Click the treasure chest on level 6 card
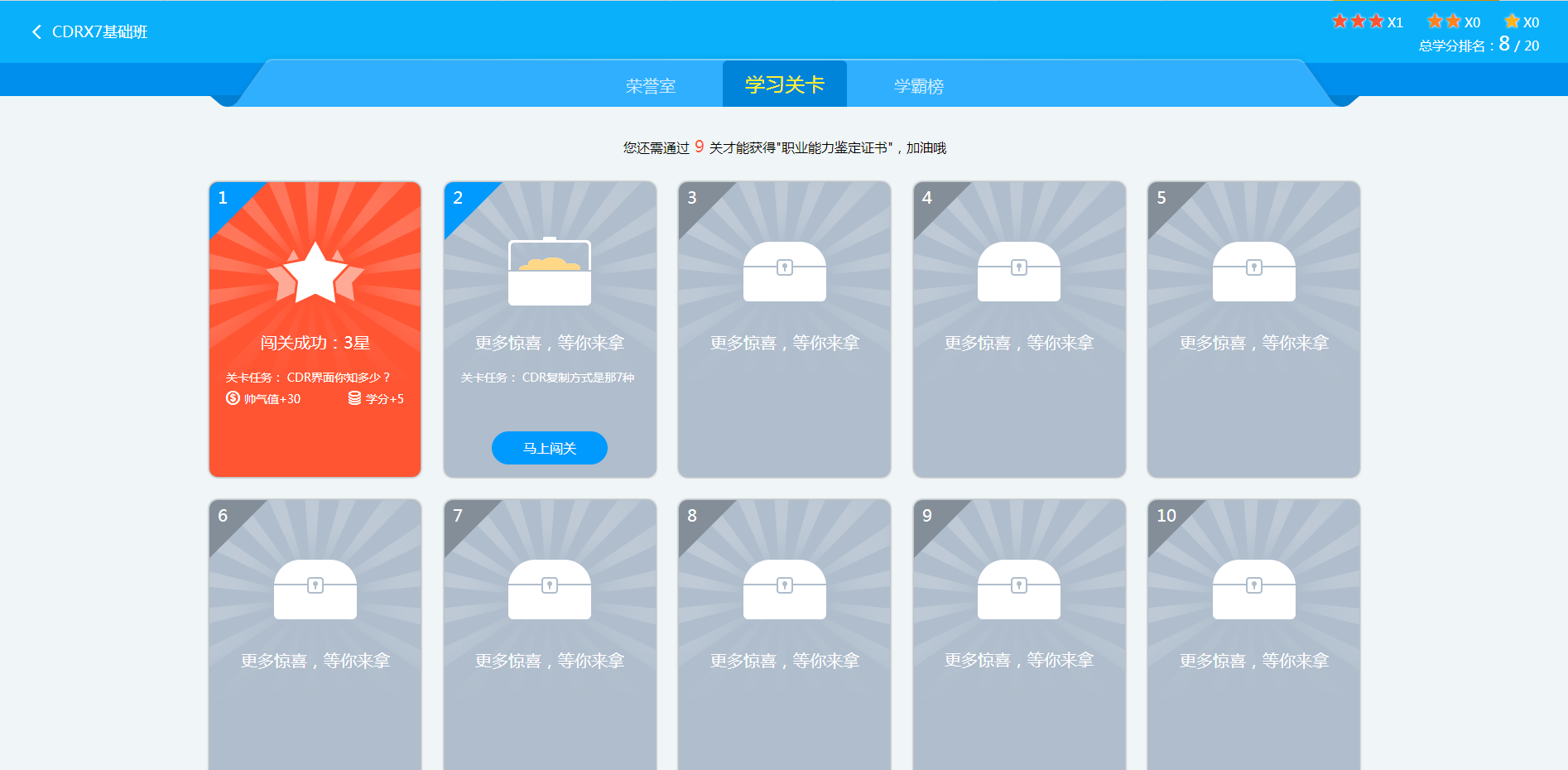 [315, 590]
